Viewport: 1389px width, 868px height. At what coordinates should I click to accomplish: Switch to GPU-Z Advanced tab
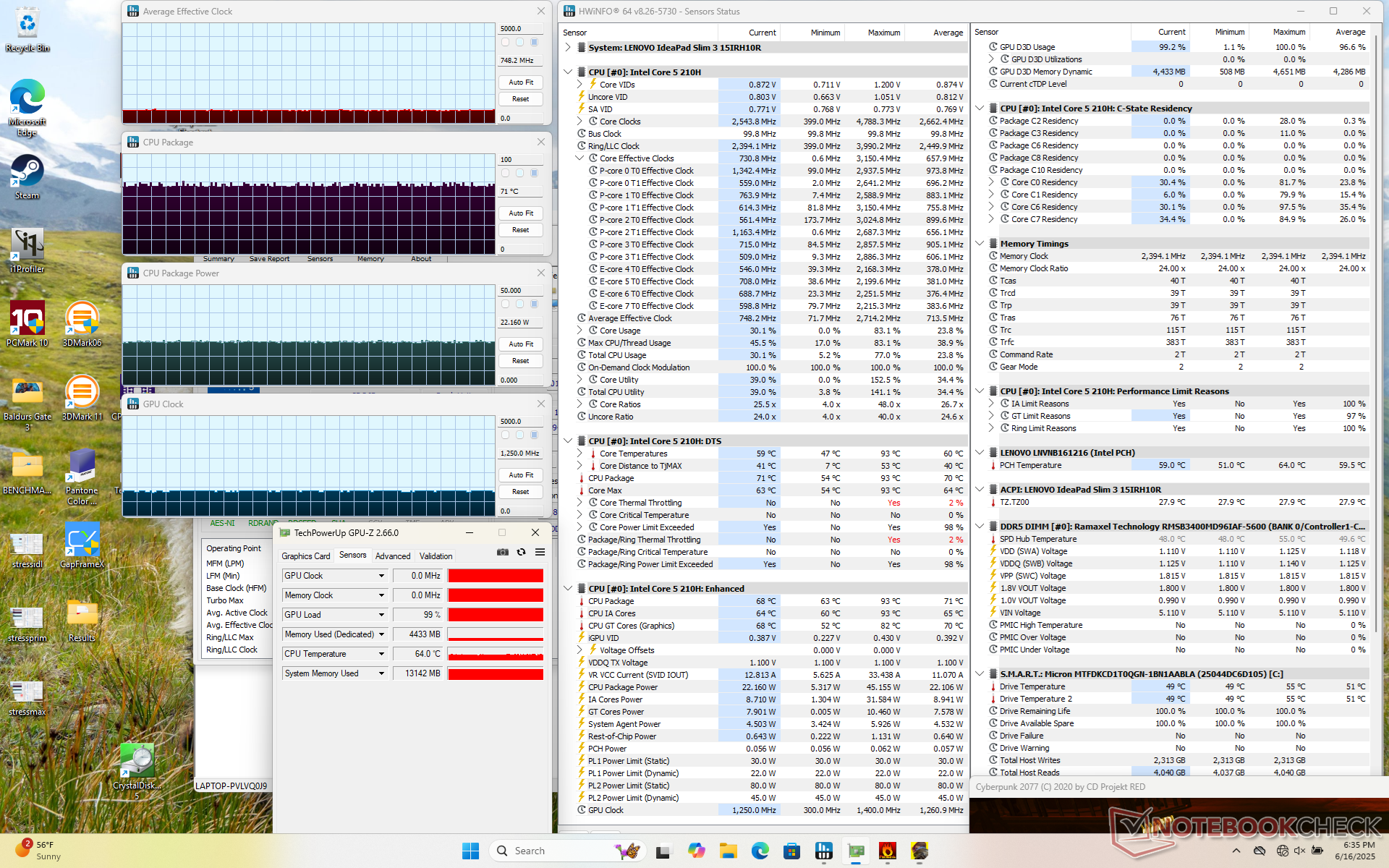pyautogui.click(x=393, y=556)
